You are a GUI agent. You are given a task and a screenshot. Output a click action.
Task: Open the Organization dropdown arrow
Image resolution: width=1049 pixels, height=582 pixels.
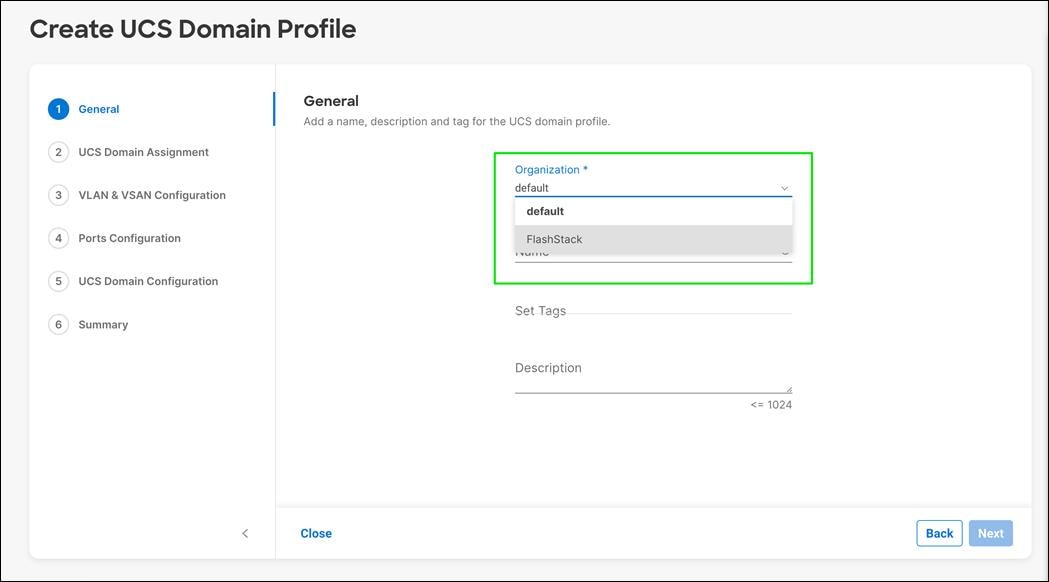pyautogui.click(x=784, y=187)
